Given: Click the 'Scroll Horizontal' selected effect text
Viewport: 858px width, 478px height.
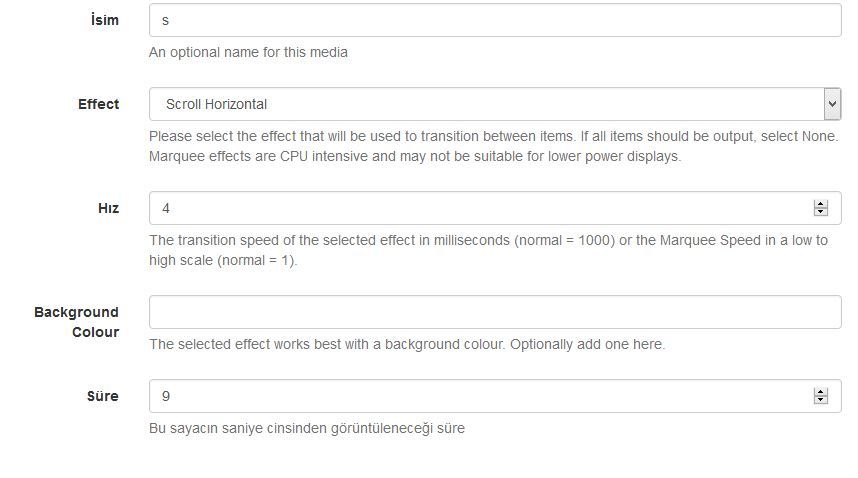Looking at the screenshot, I should tap(216, 104).
